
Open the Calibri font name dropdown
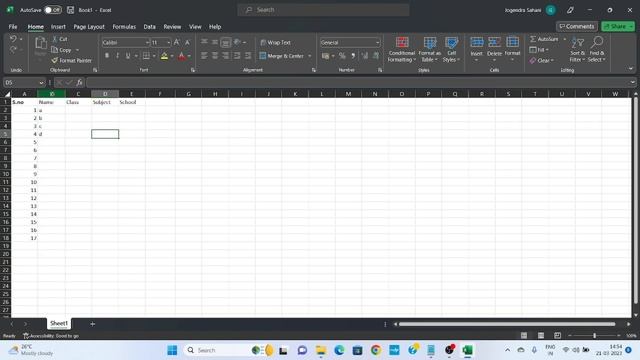tap(147, 42)
